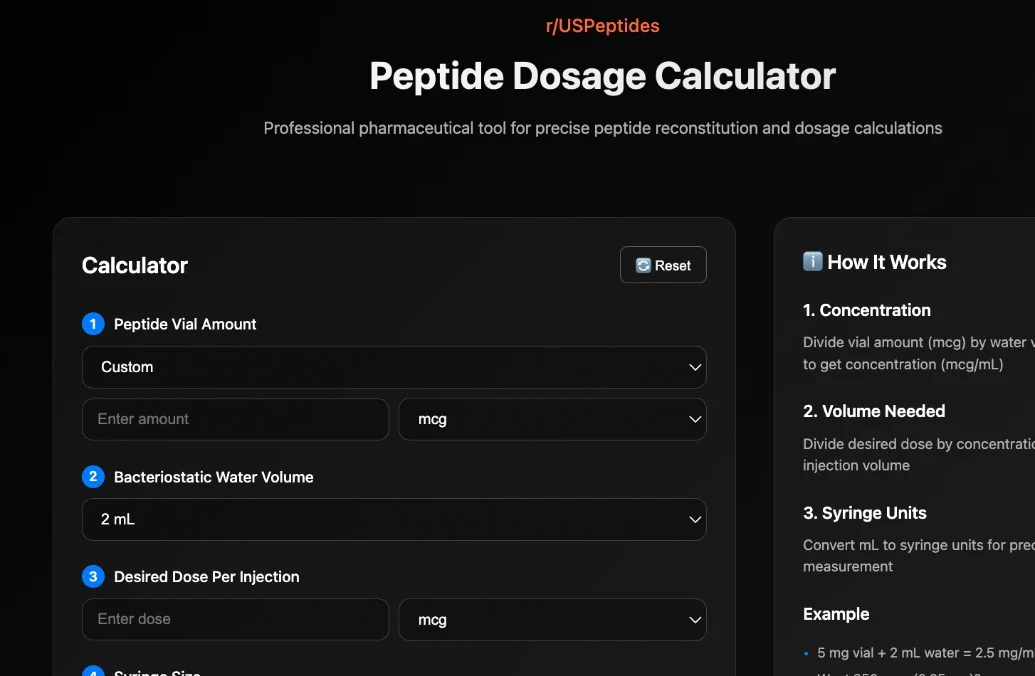Select the Bacteriostatic Water Volume label
This screenshot has width=1035, height=676.
tap(213, 477)
